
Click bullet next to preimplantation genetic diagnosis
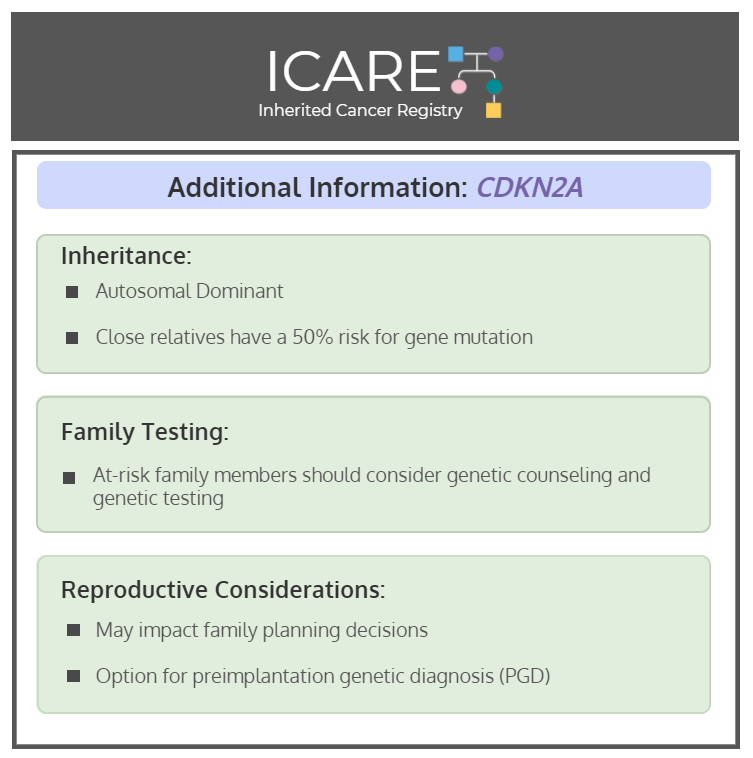tap(73, 676)
